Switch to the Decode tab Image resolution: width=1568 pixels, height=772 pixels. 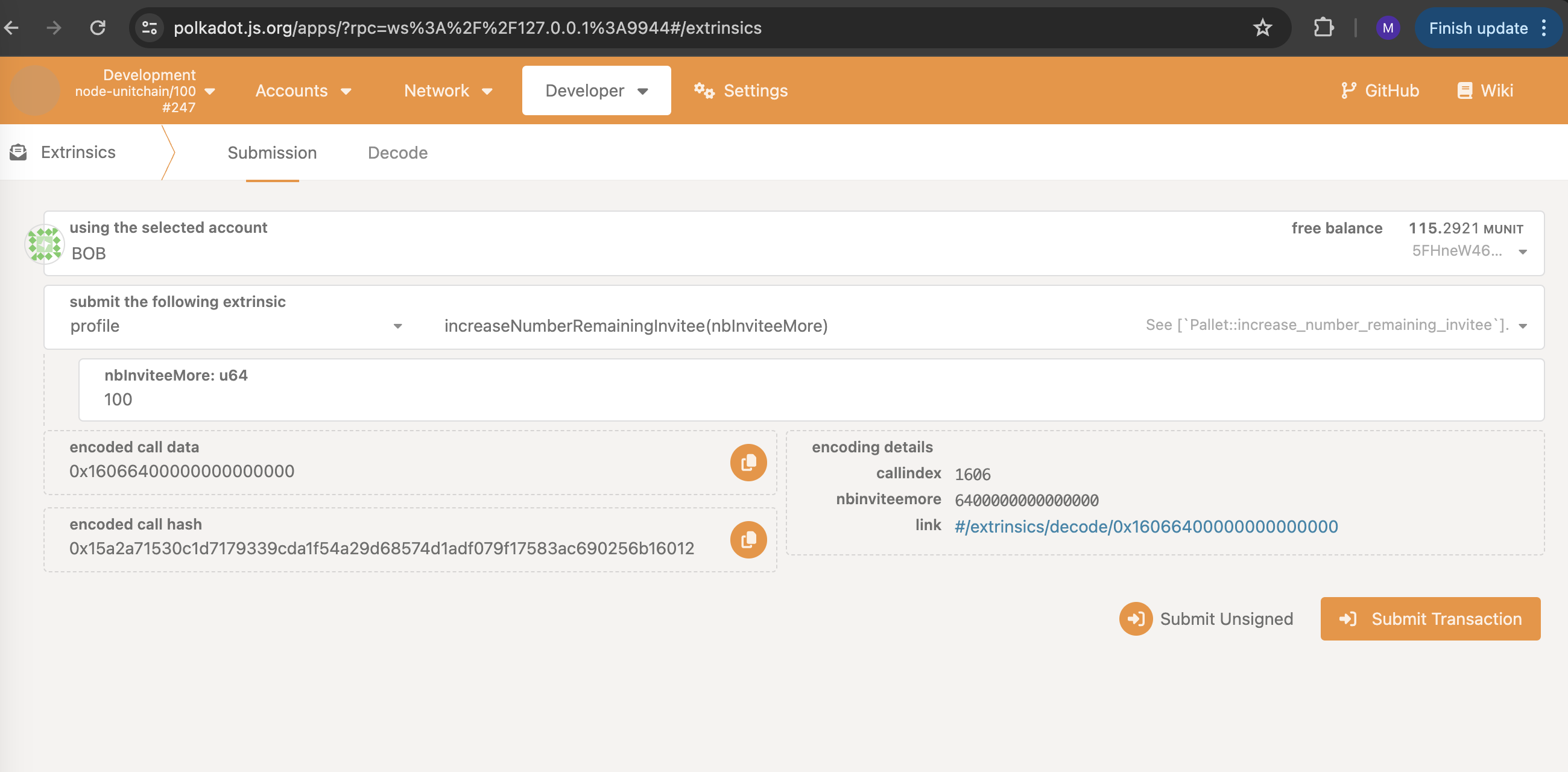[x=397, y=153]
